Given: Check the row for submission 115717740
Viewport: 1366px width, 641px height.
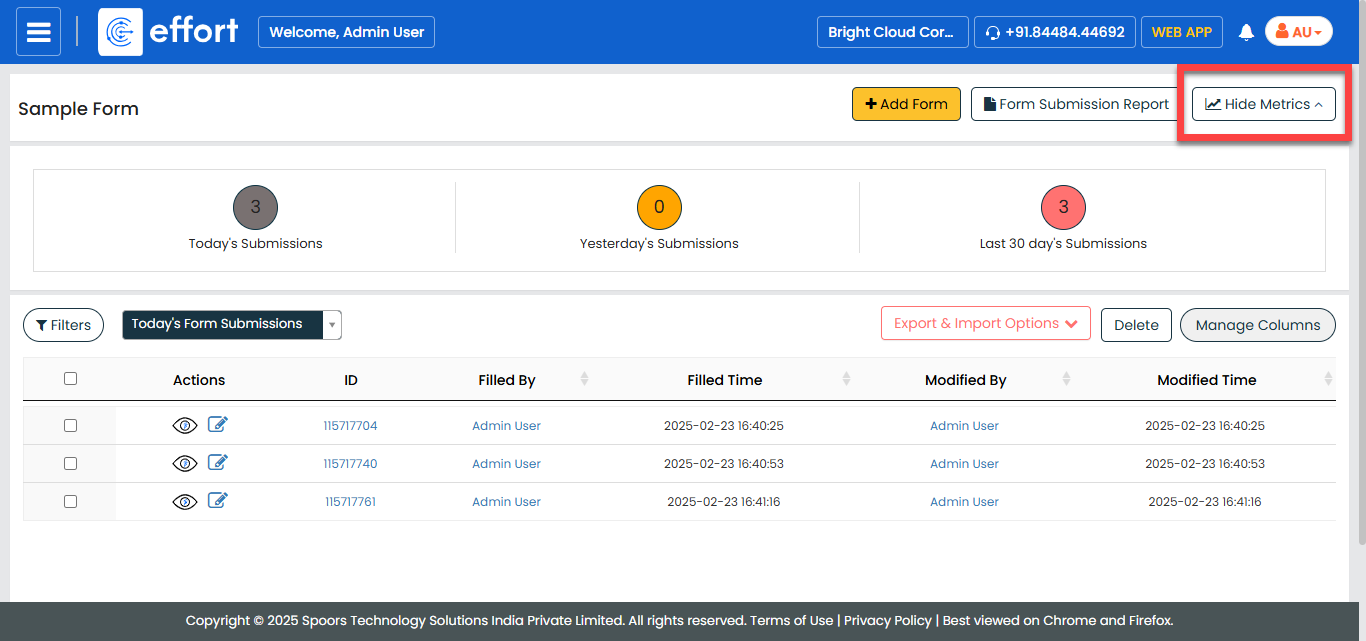Looking at the screenshot, I should (x=70, y=464).
